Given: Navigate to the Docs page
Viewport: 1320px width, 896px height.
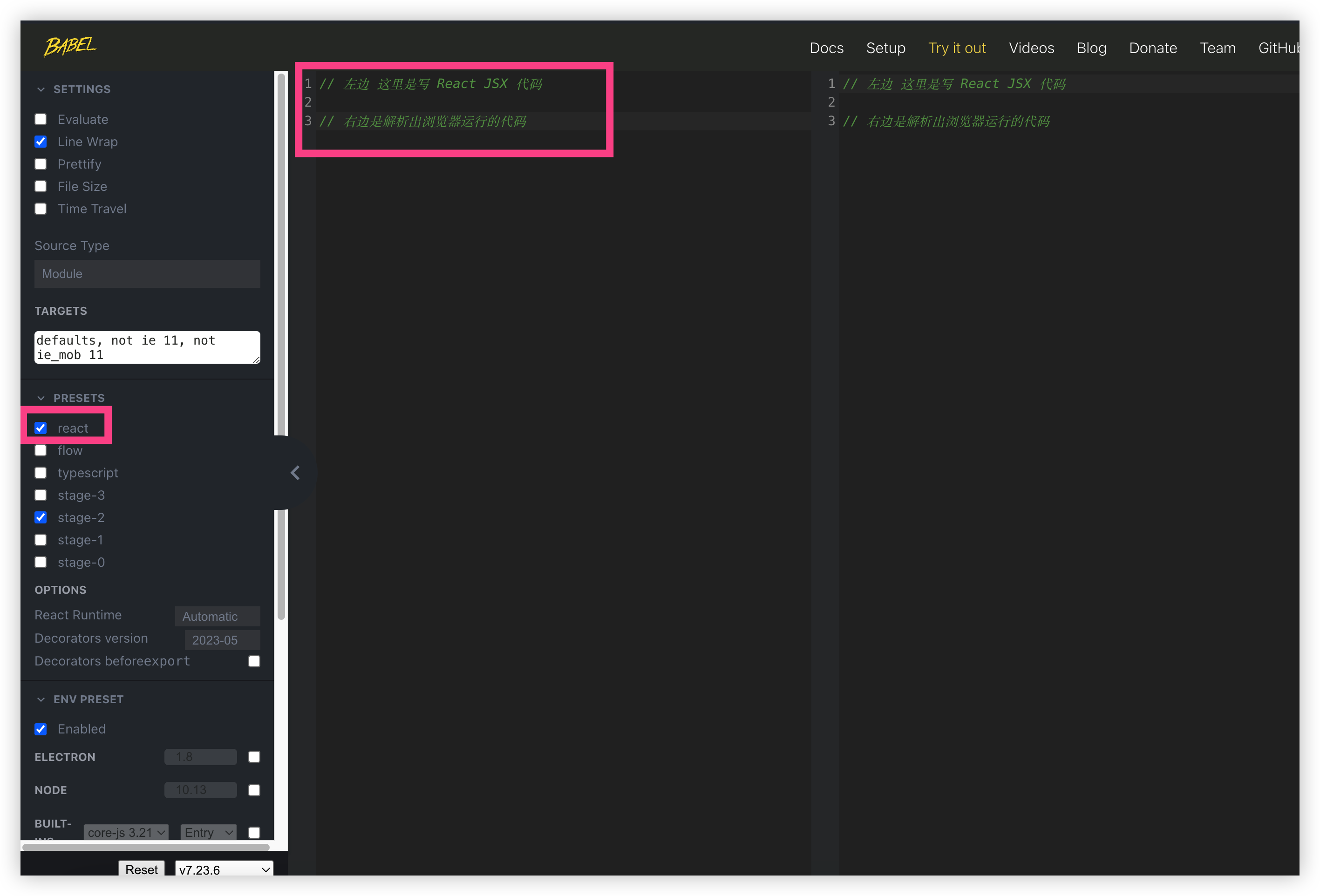Looking at the screenshot, I should (x=826, y=48).
